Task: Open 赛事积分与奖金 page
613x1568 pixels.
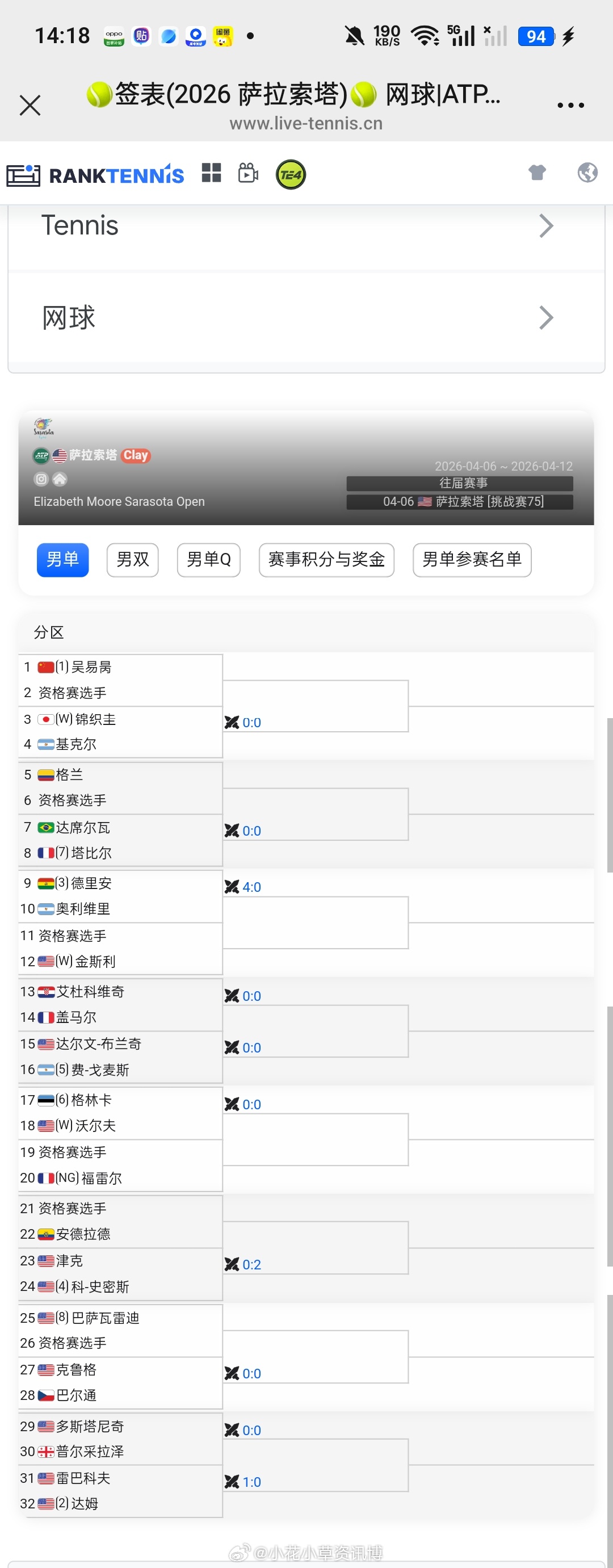Action: (326, 559)
